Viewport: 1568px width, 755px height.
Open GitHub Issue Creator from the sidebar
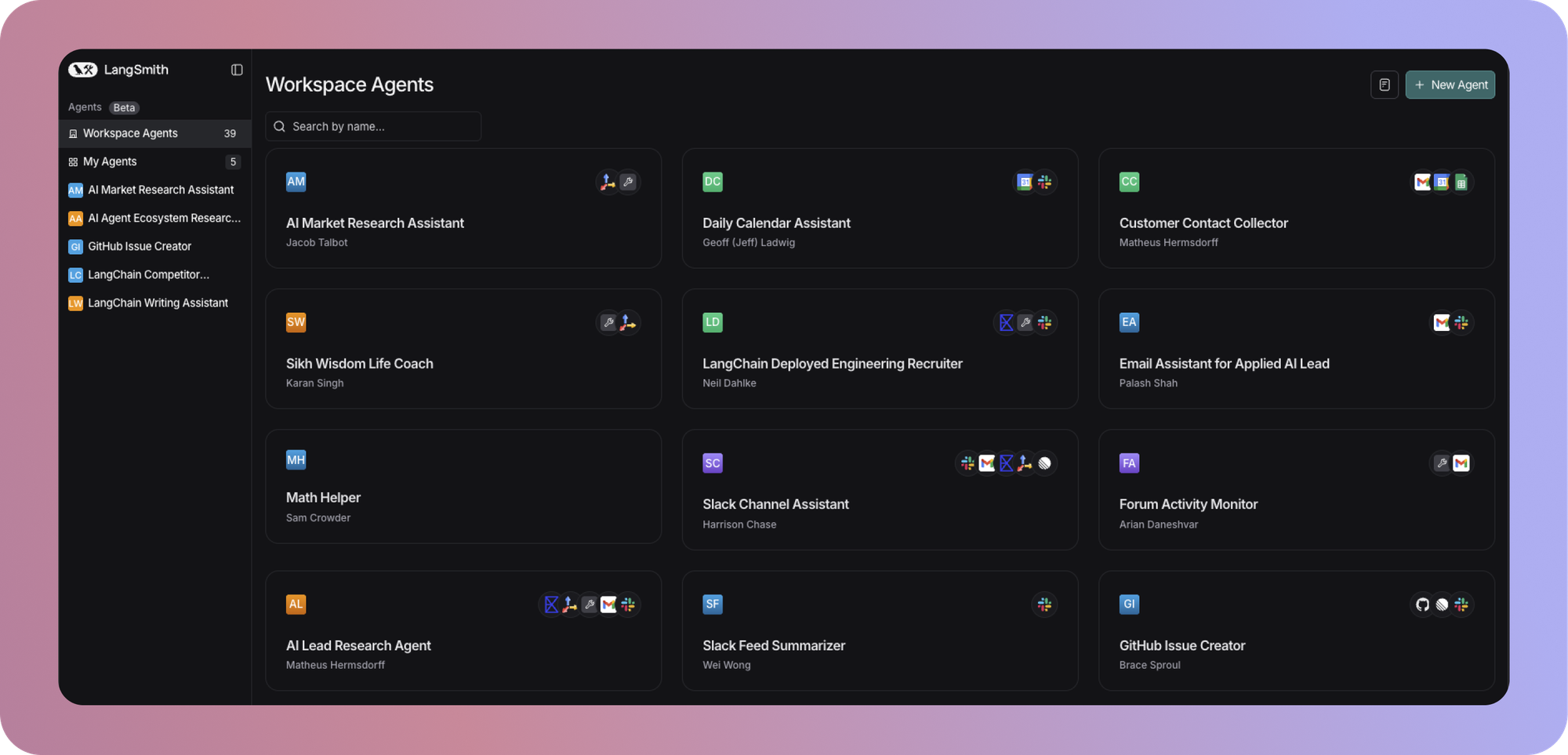(138, 245)
